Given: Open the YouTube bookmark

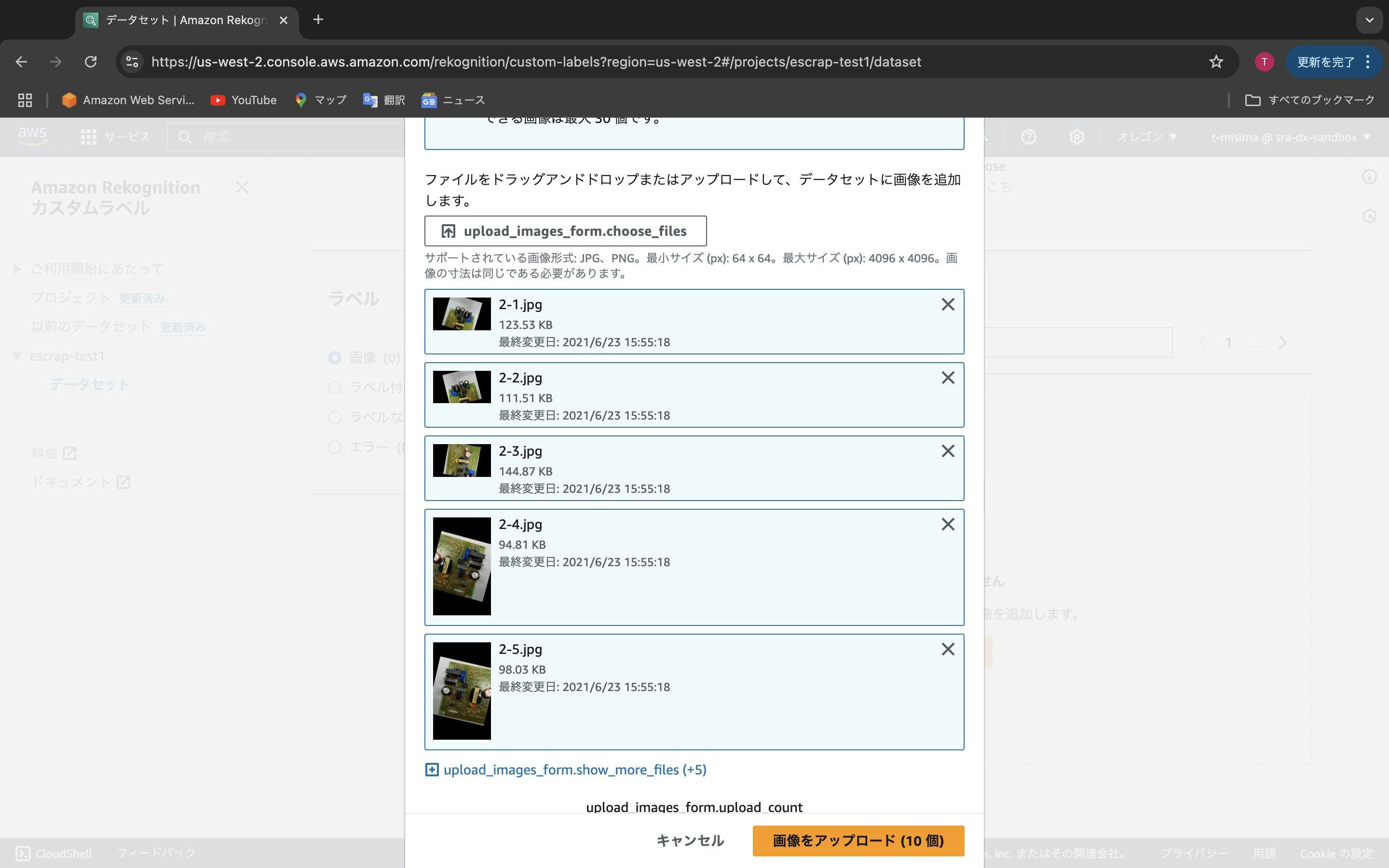Looking at the screenshot, I should [x=244, y=99].
